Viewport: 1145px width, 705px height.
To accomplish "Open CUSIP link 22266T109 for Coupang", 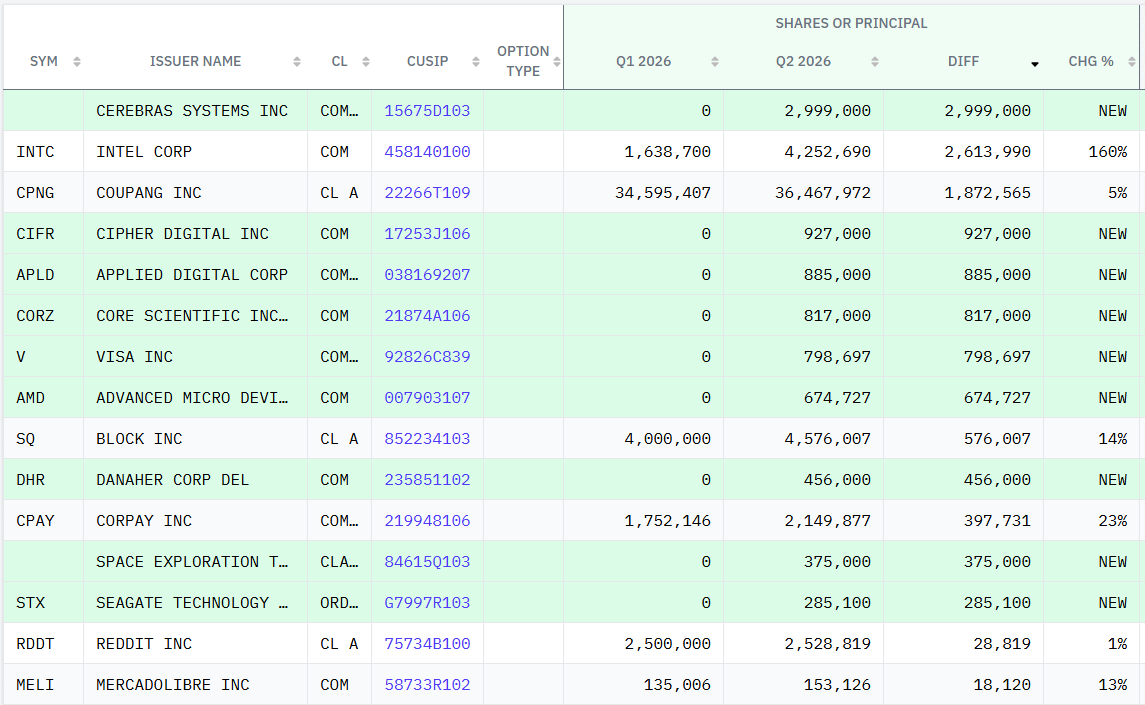I will pyautogui.click(x=427, y=193).
